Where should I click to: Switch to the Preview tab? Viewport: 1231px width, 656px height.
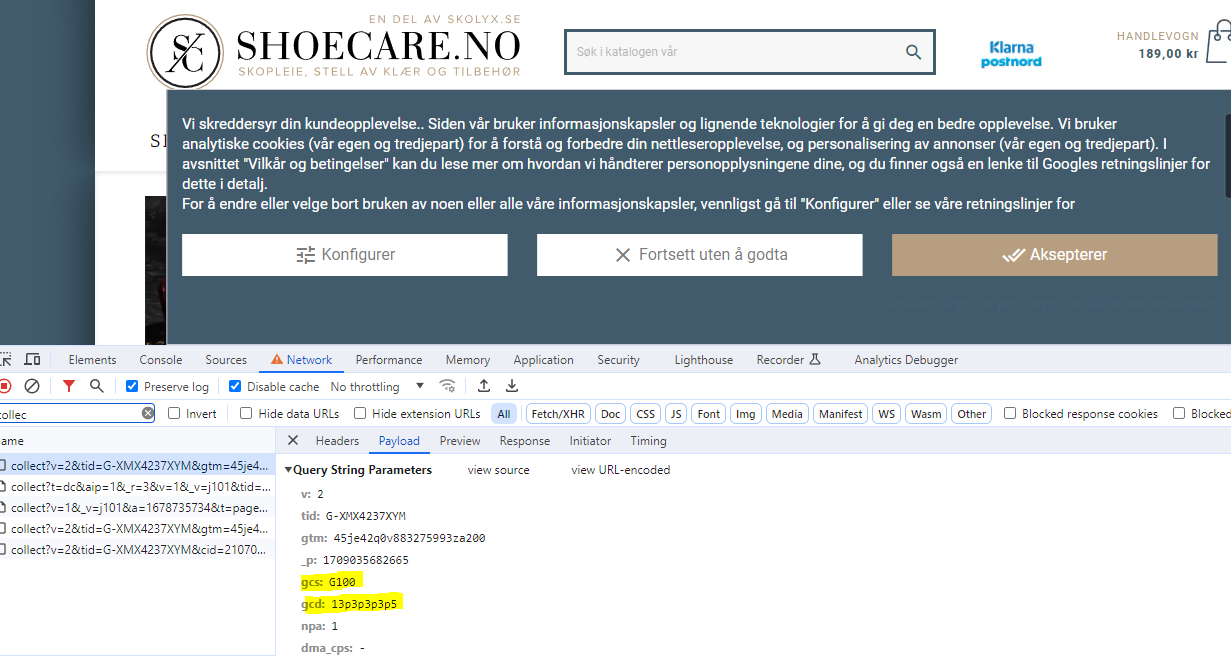point(460,441)
